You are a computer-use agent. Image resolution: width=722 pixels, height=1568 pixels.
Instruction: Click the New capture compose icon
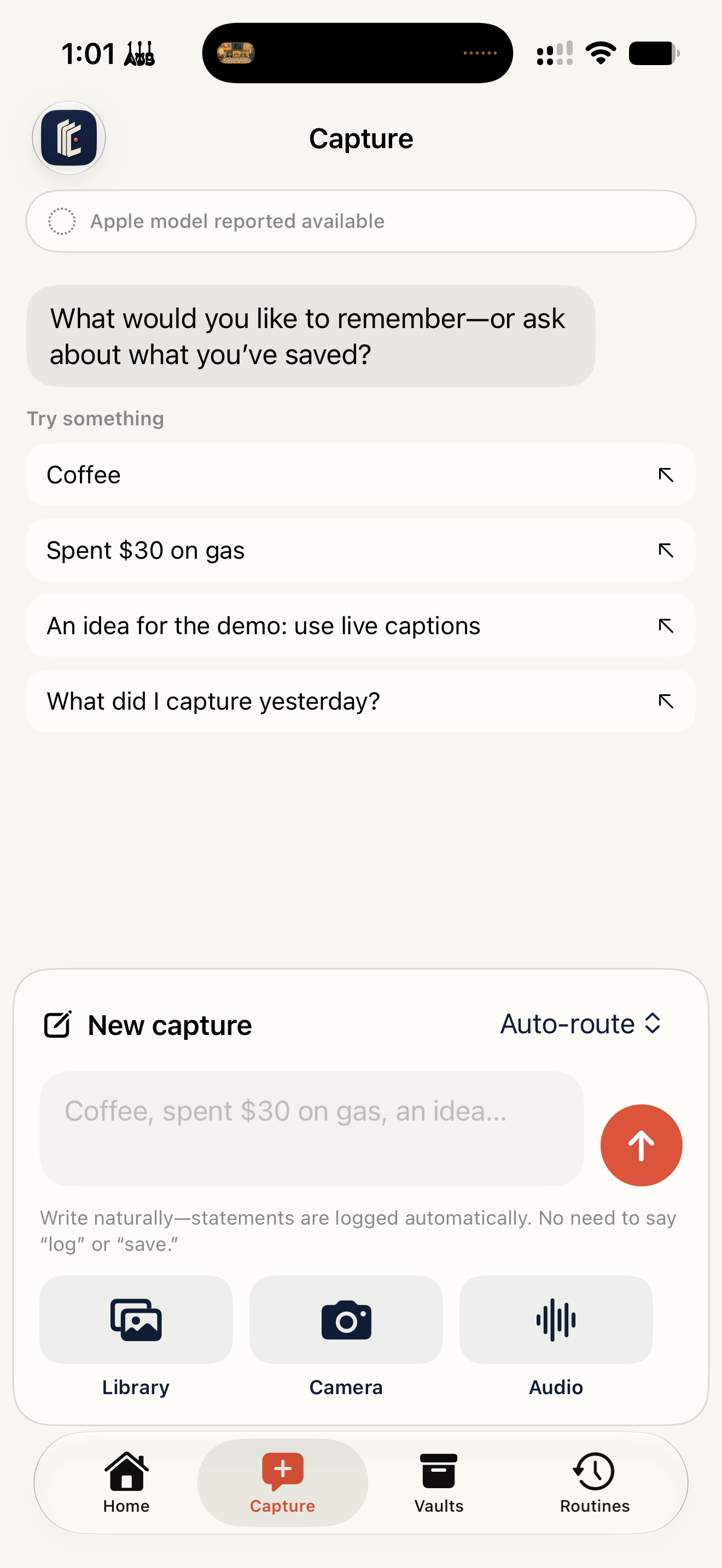tap(58, 1025)
